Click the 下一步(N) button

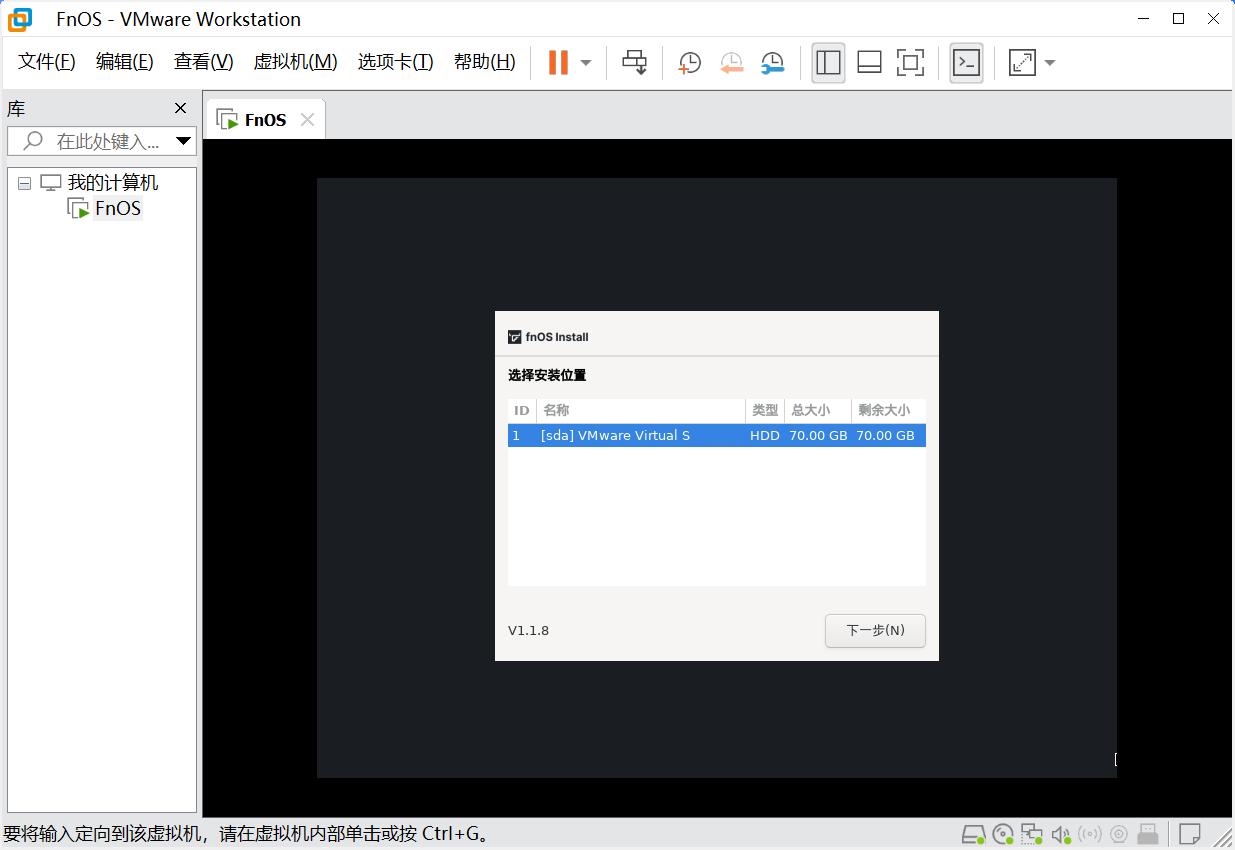(875, 631)
